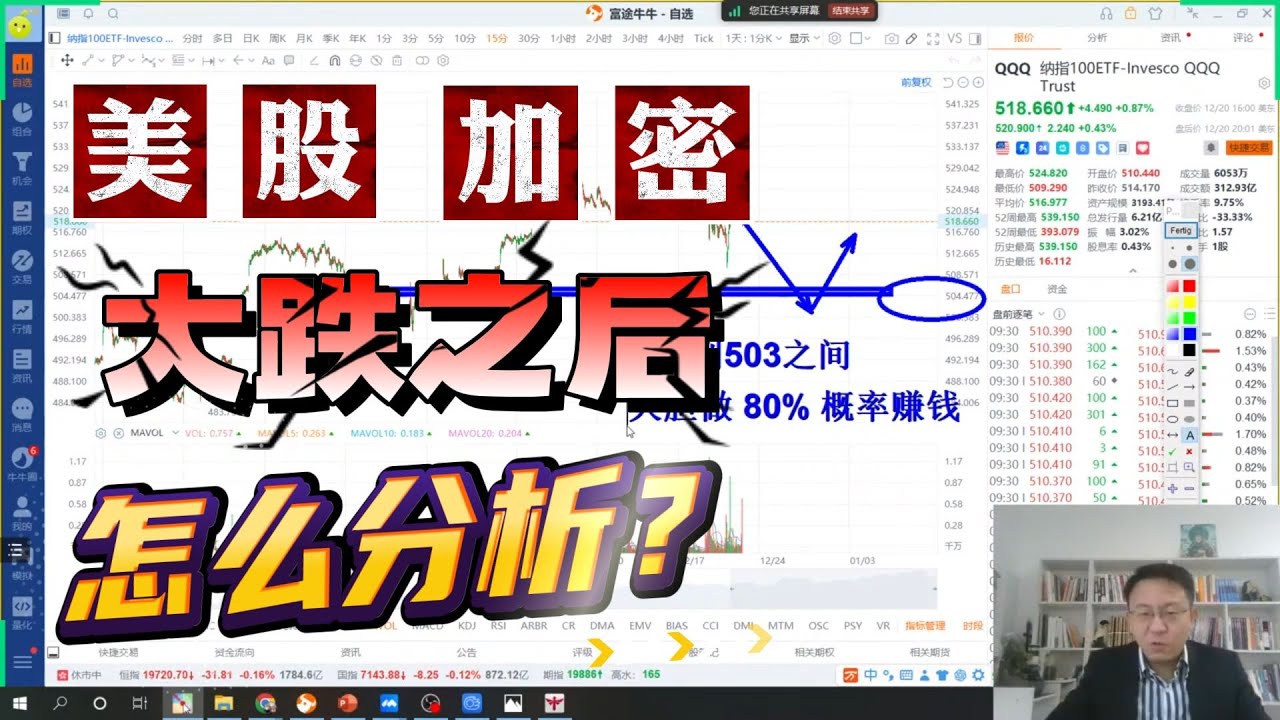Open PowerPoint from Windows taskbar

[x=348, y=703]
